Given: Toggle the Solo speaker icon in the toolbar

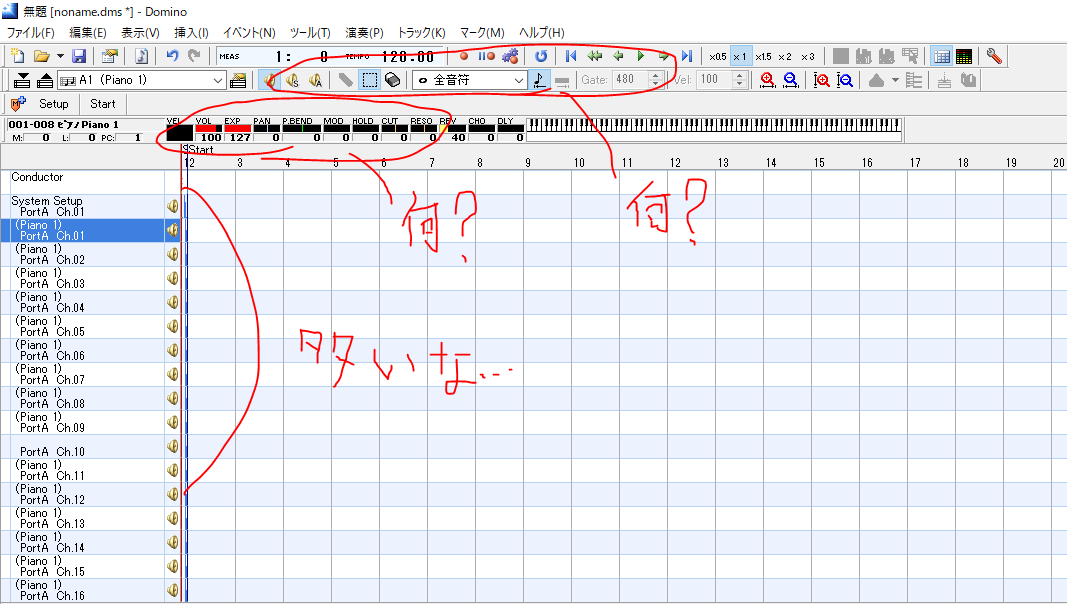Looking at the screenshot, I should (293, 80).
